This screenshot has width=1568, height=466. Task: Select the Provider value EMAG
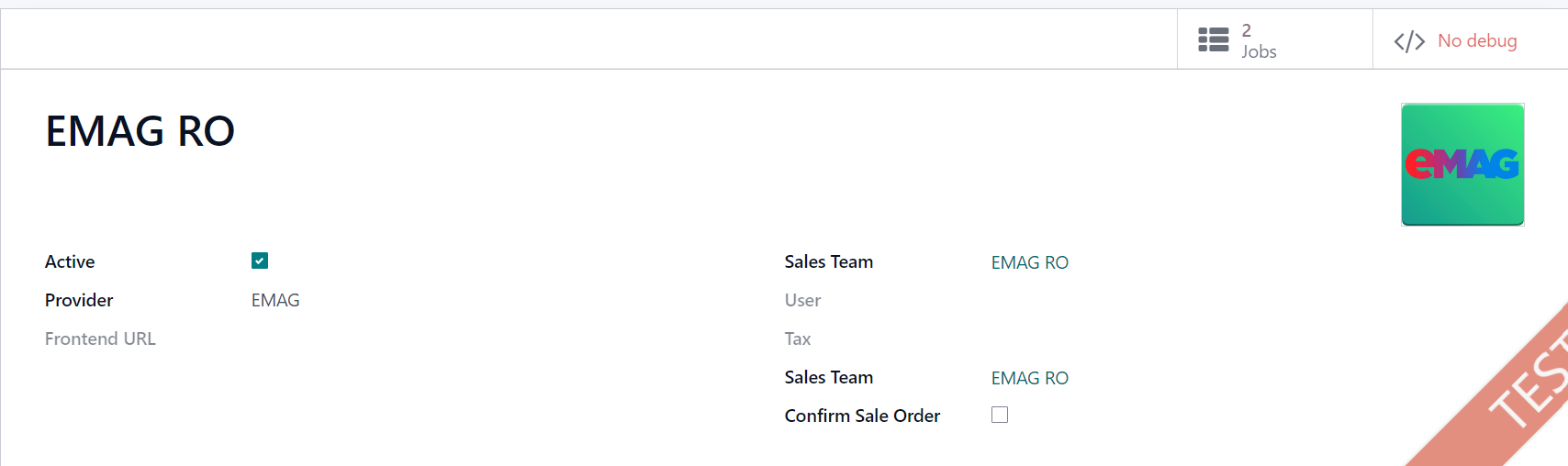click(275, 300)
